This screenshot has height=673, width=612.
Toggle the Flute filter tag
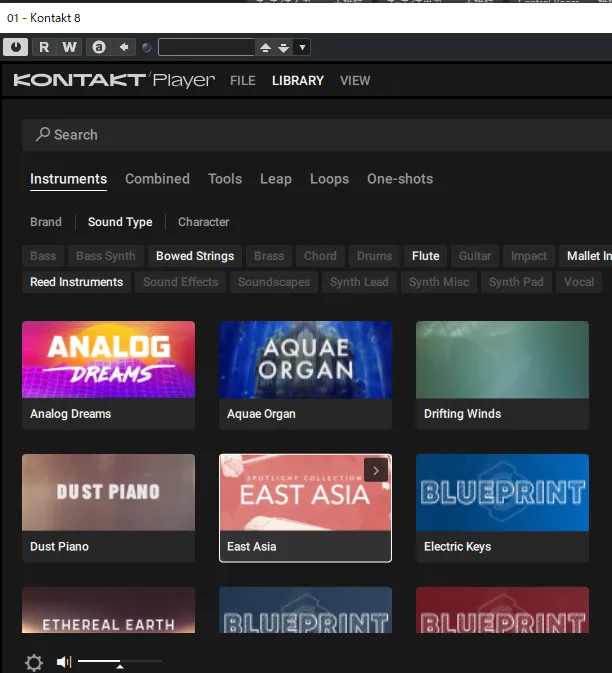point(425,256)
